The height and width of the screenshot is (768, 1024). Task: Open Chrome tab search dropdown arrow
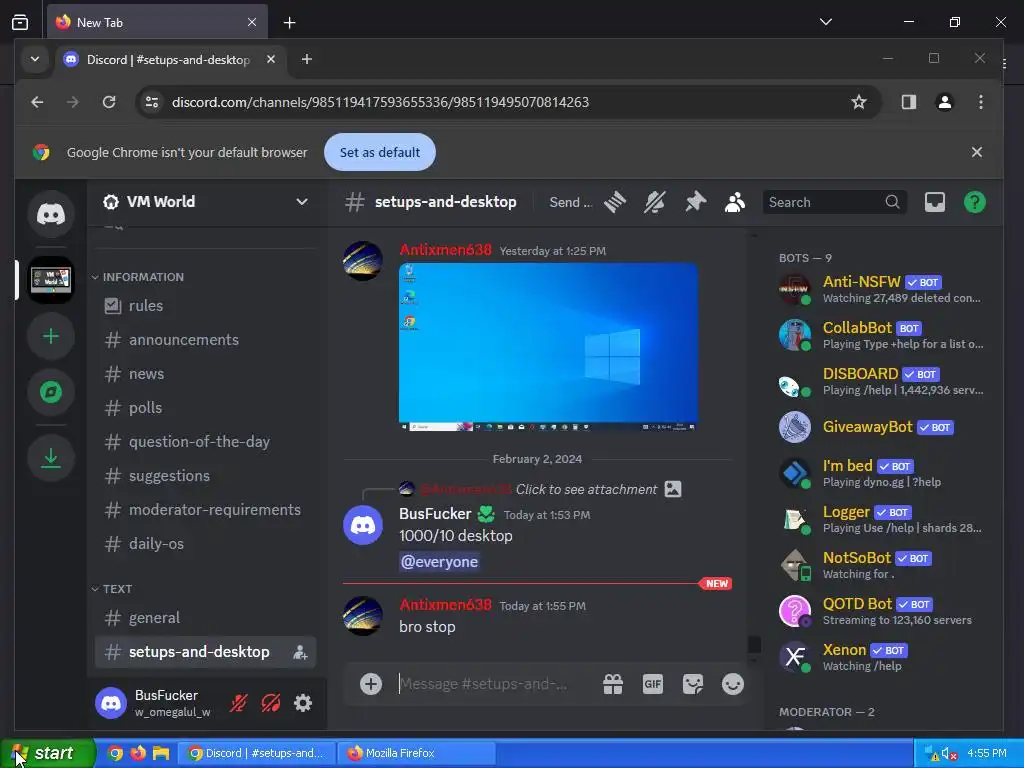point(35,59)
